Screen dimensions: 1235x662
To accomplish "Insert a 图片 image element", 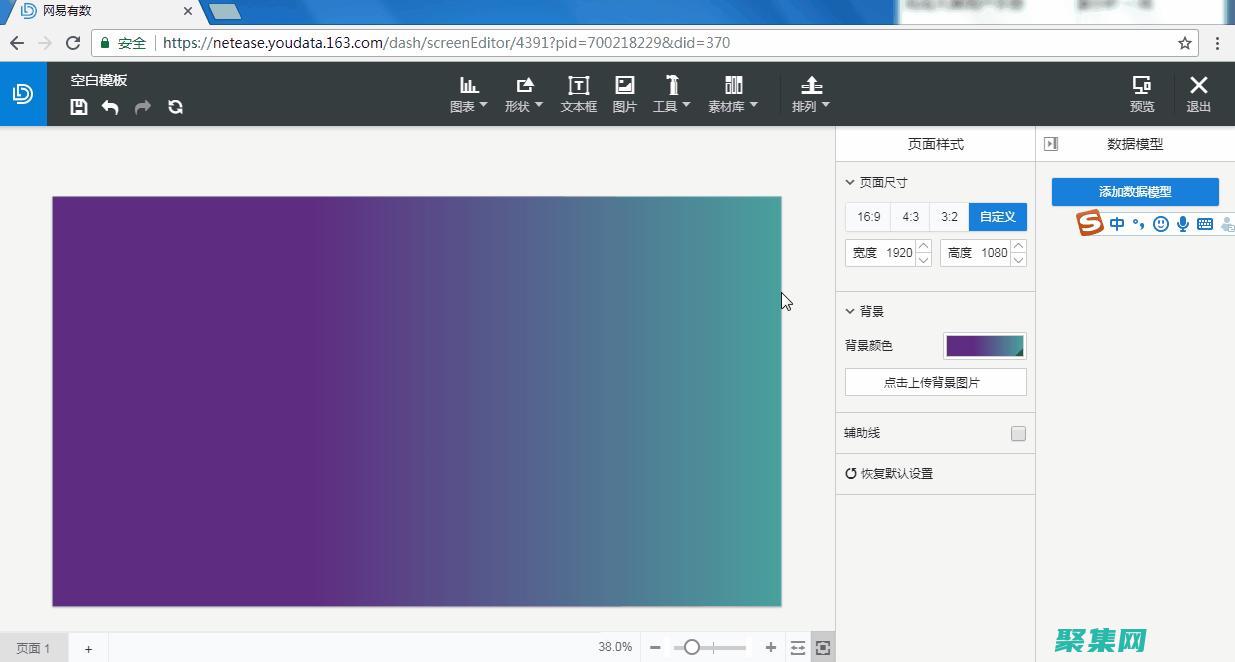I will 624,94.
